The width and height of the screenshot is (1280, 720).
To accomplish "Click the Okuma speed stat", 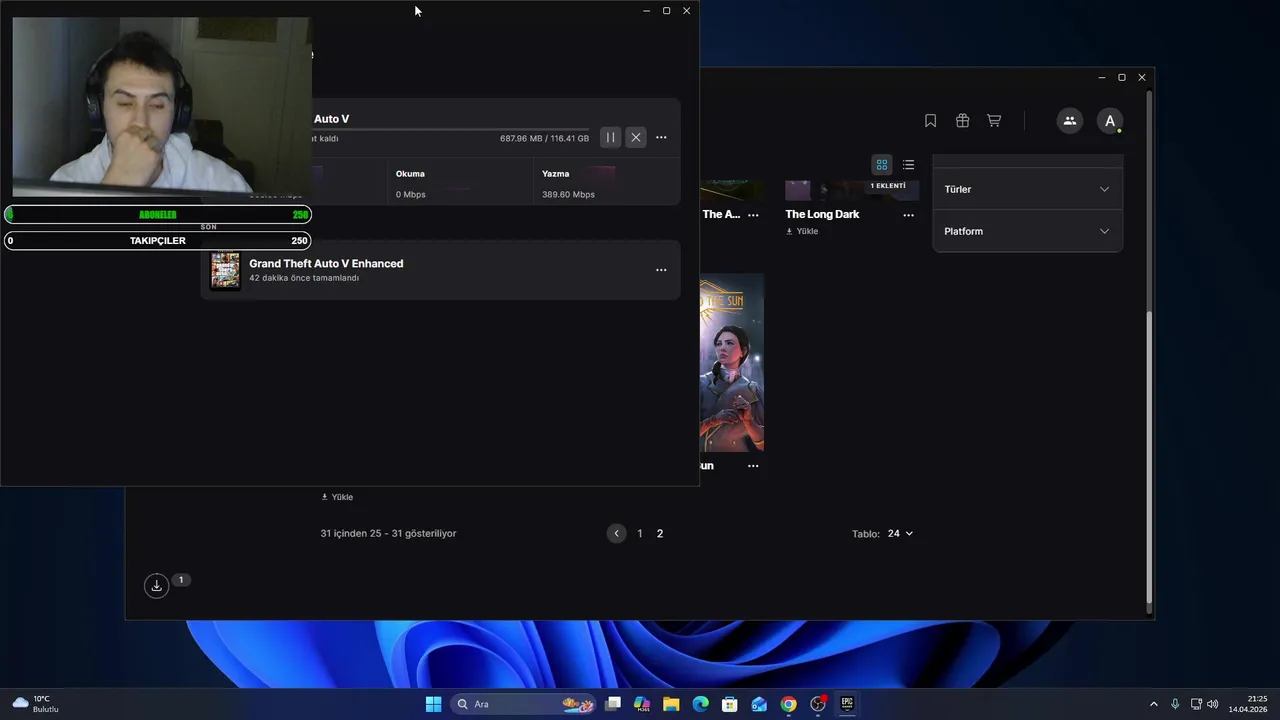I will pos(411,184).
